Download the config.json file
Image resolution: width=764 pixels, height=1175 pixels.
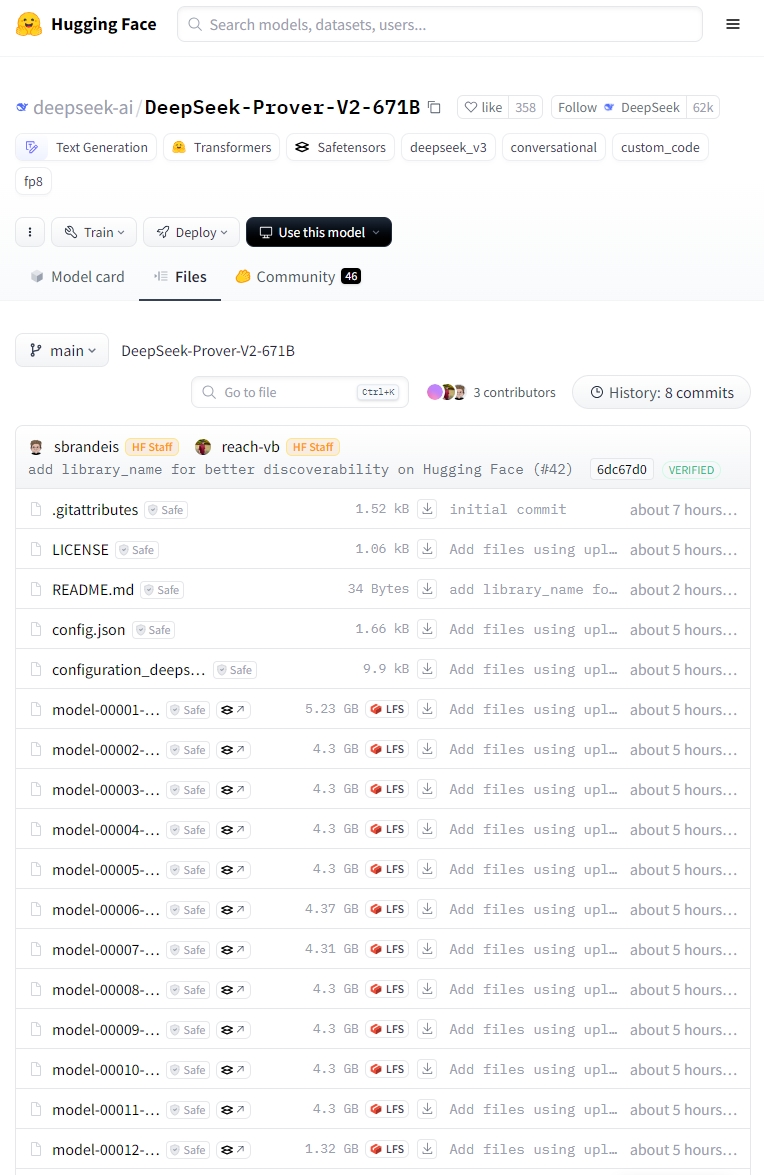click(x=427, y=629)
